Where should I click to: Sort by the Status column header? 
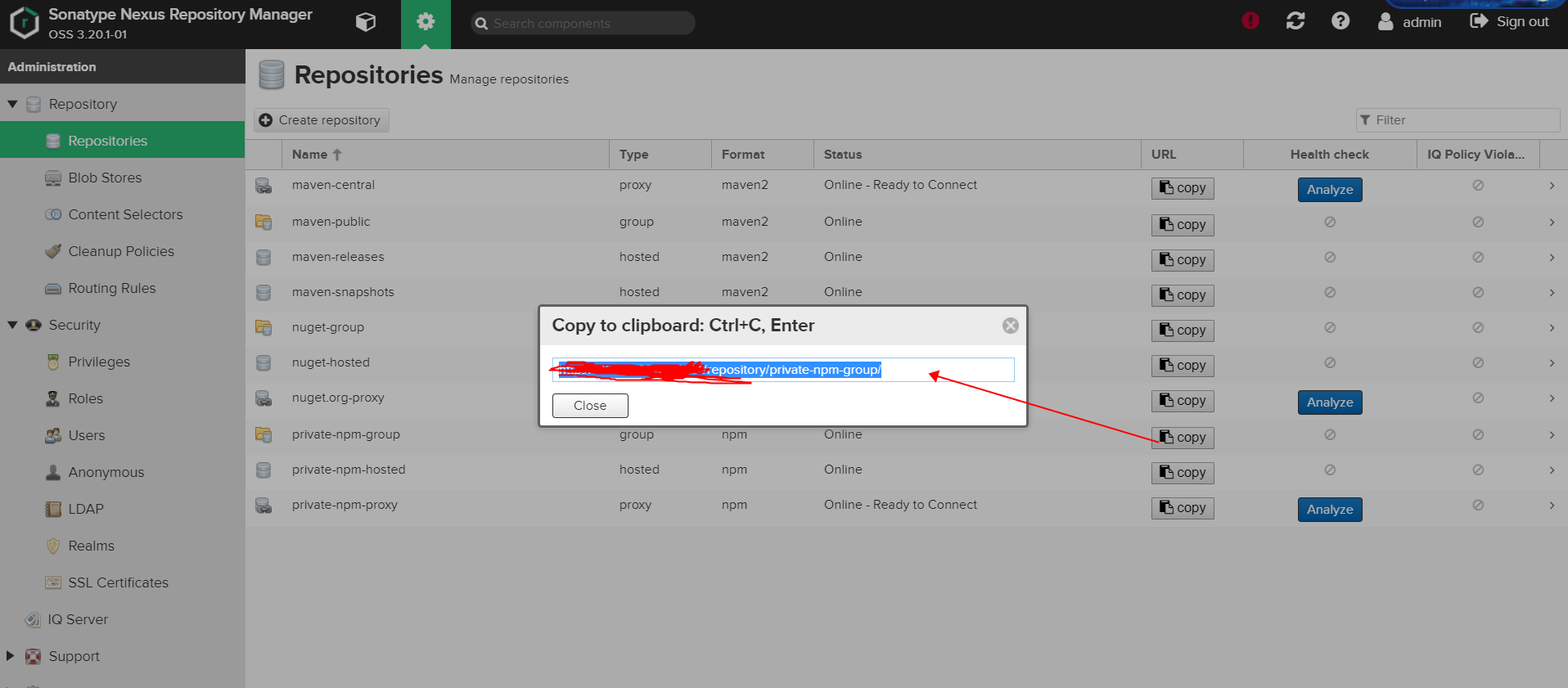pos(977,155)
